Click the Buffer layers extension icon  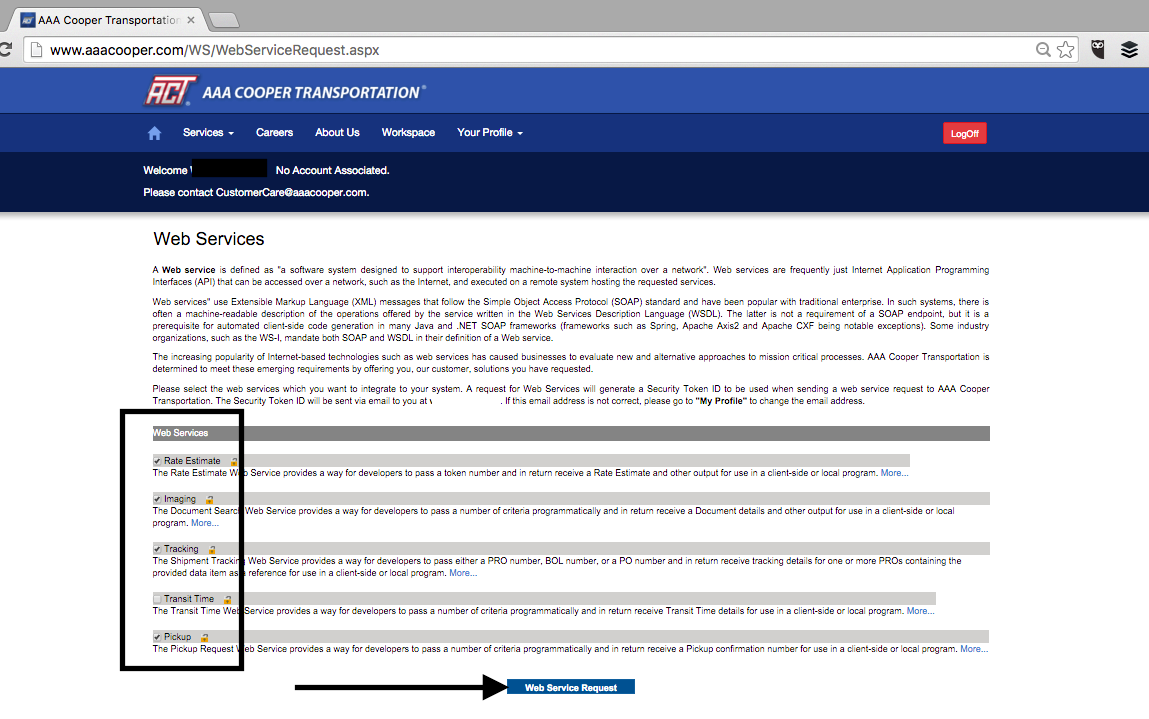point(1129,49)
